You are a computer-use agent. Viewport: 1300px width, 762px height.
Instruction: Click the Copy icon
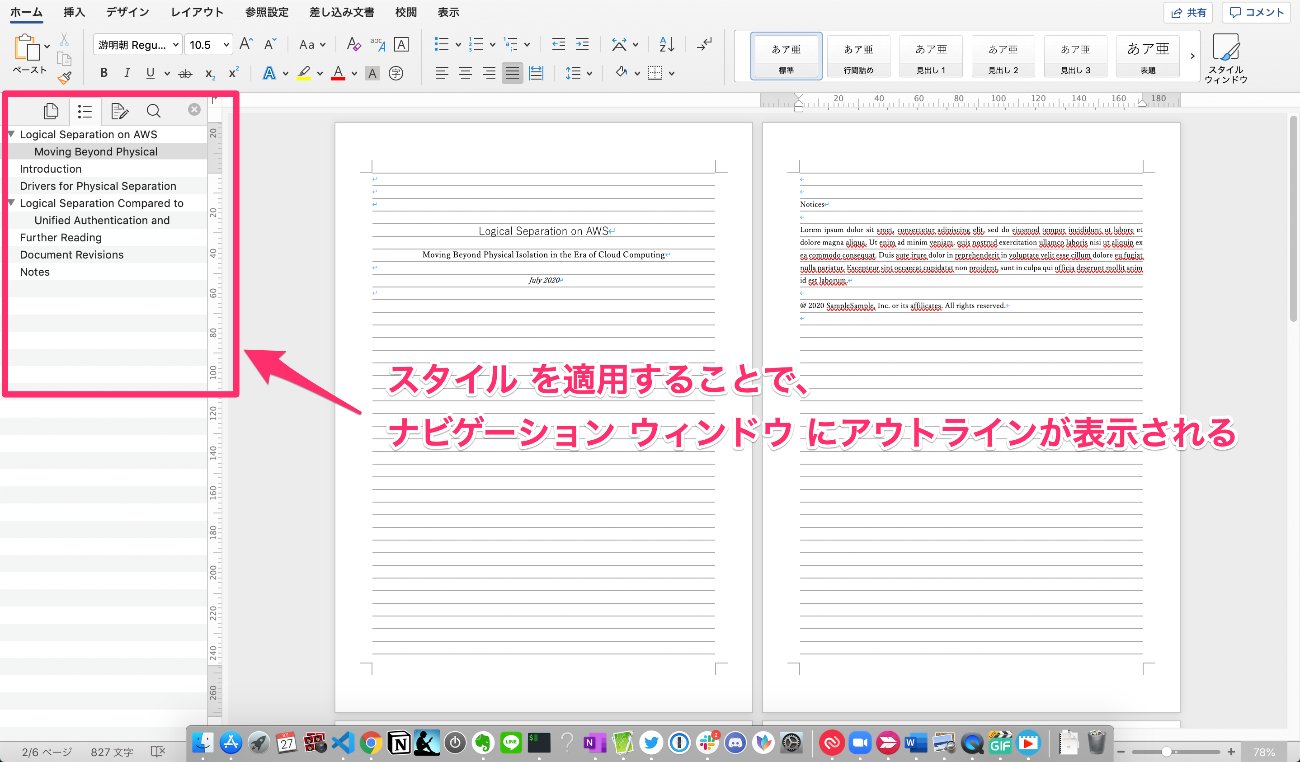[64, 58]
